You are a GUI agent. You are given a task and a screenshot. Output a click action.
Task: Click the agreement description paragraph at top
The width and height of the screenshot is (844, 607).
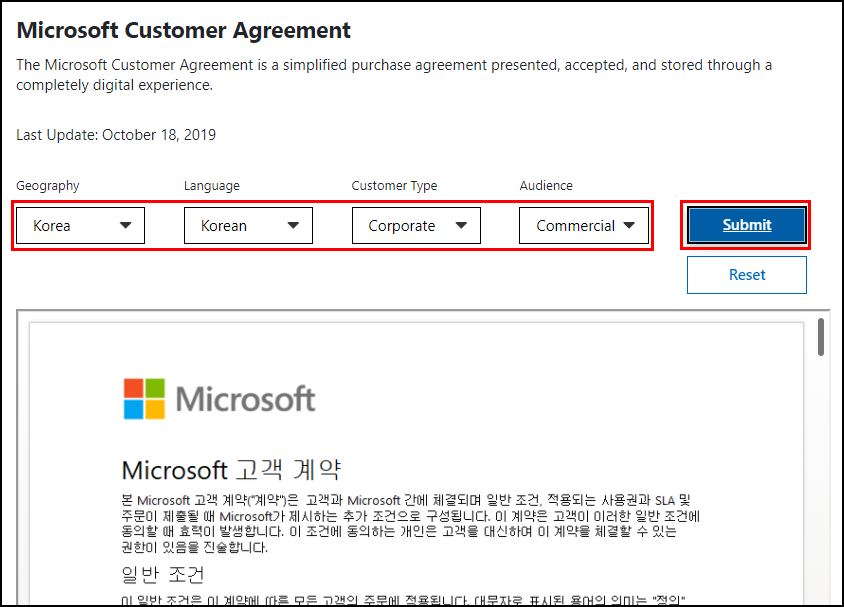coord(394,75)
